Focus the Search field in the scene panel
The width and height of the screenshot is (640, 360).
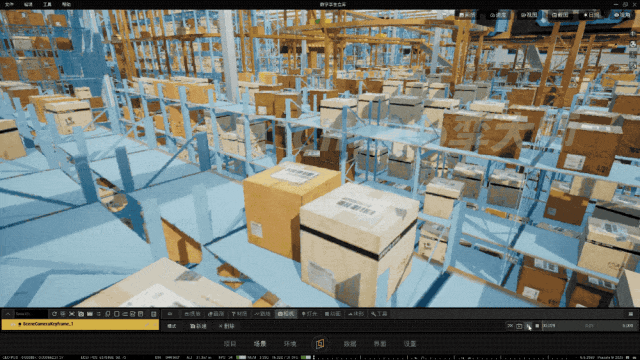[31, 314]
